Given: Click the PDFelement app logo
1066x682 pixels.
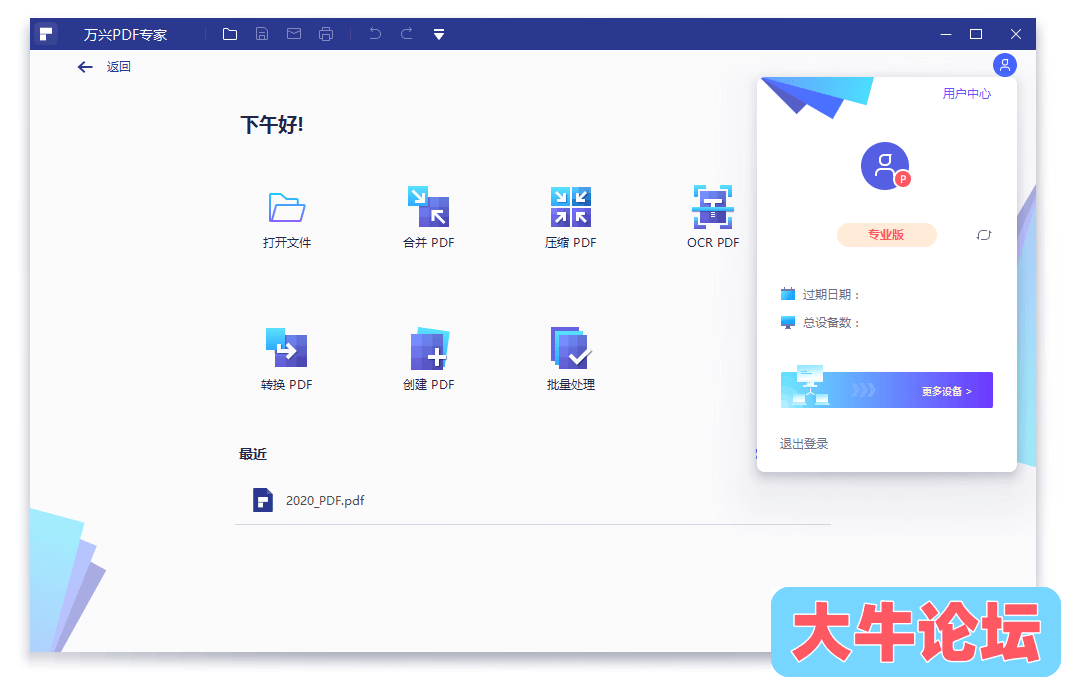Looking at the screenshot, I should pyautogui.click(x=46, y=34).
